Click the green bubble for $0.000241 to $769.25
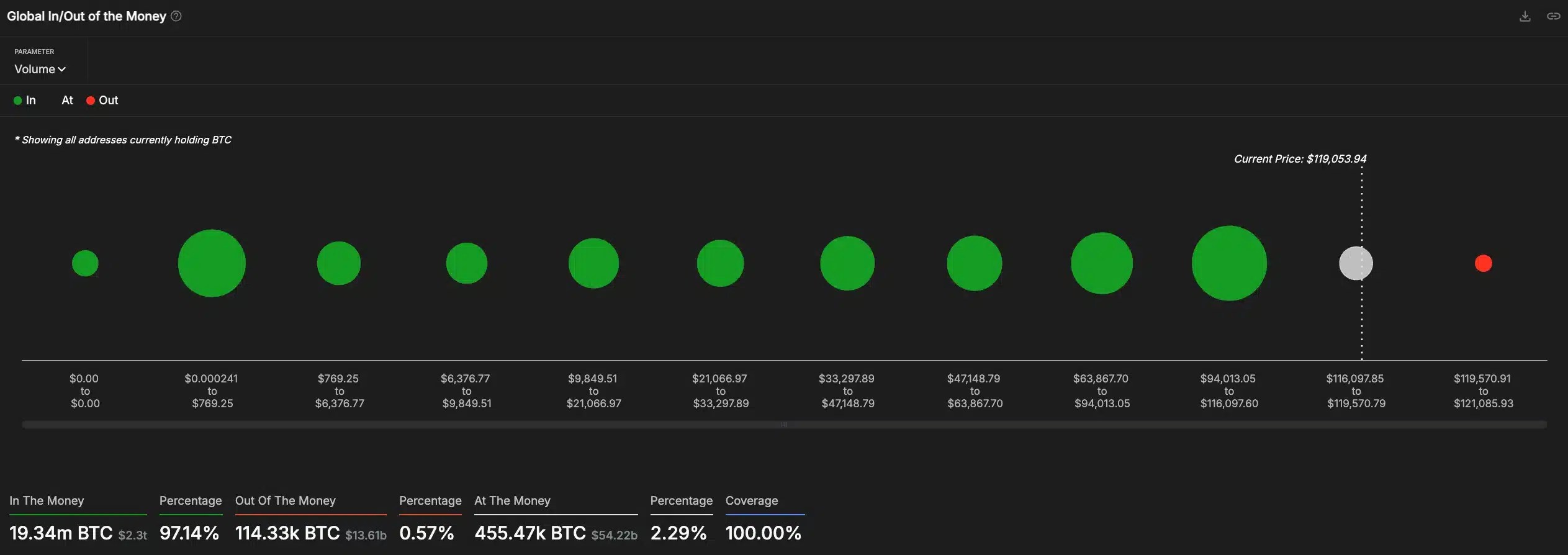This screenshot has height=555, width=1568. pyautogui.click(x=211, y=263)
